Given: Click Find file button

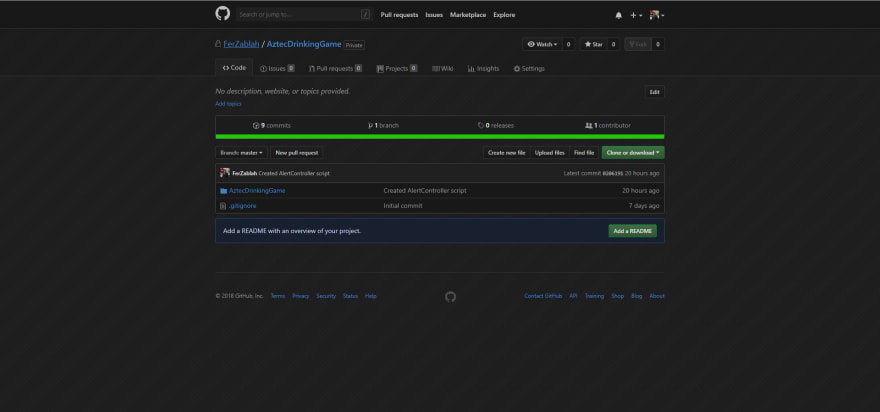Looking at the screenshot, I should tap(584, 153).
